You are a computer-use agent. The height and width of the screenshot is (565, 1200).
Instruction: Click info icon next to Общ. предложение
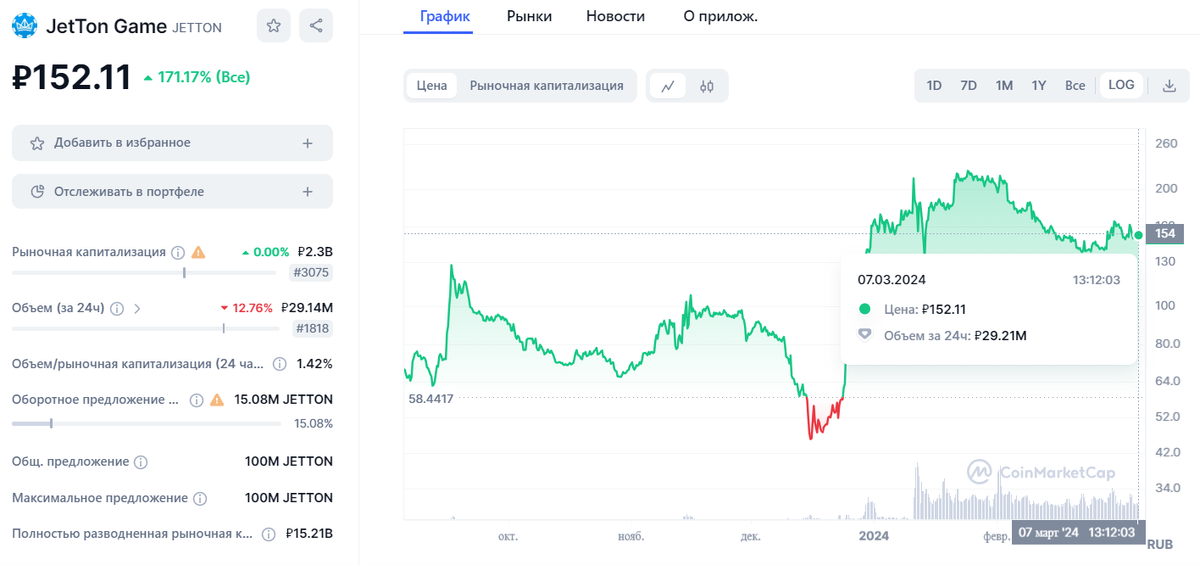click(141, 462)
